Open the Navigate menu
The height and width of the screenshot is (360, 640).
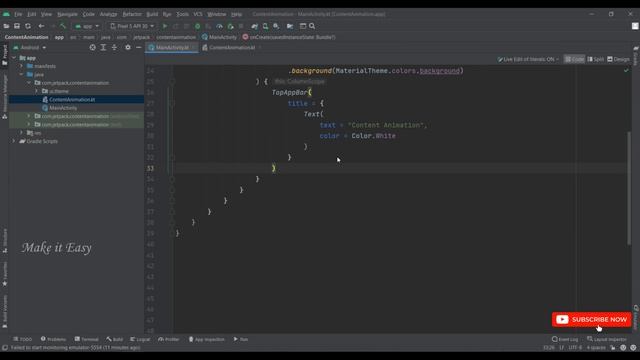tap(67, 14)
